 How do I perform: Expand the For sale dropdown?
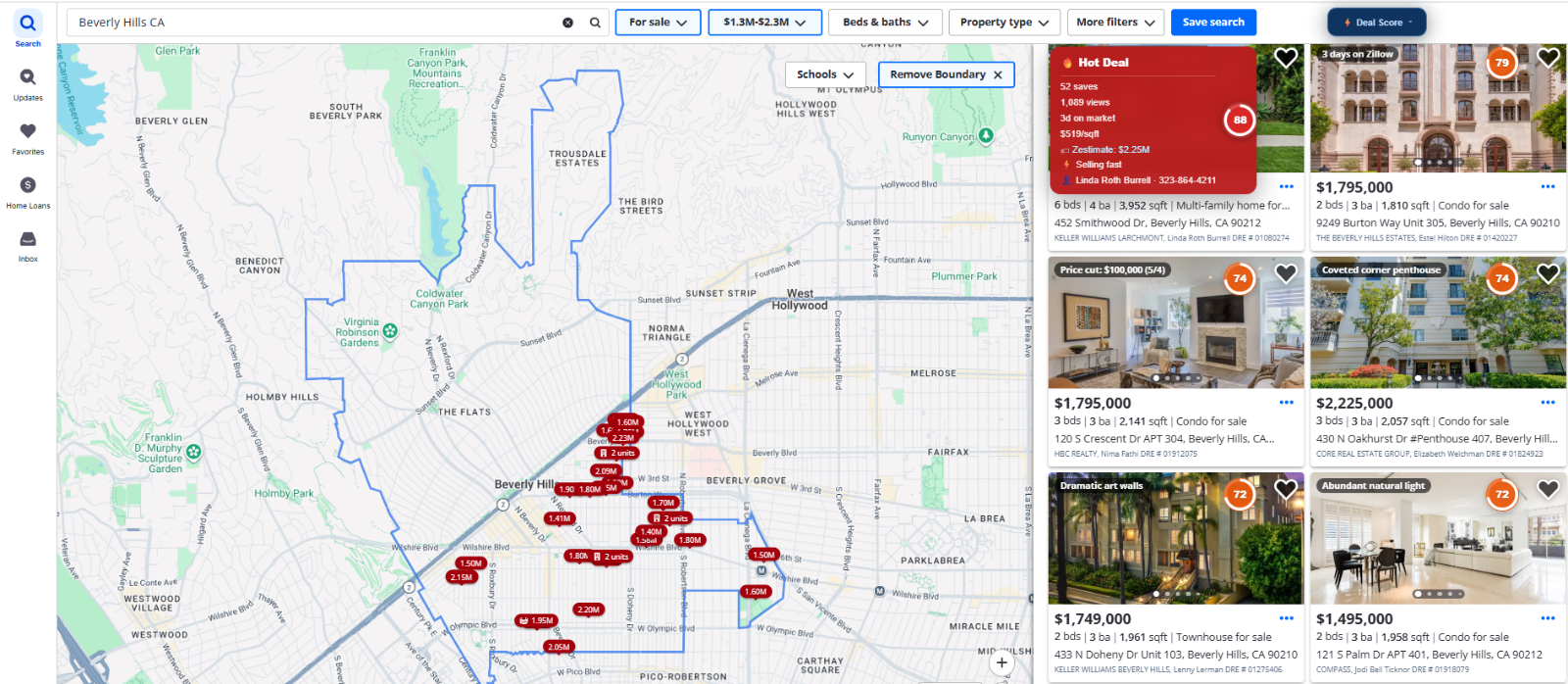659,23
